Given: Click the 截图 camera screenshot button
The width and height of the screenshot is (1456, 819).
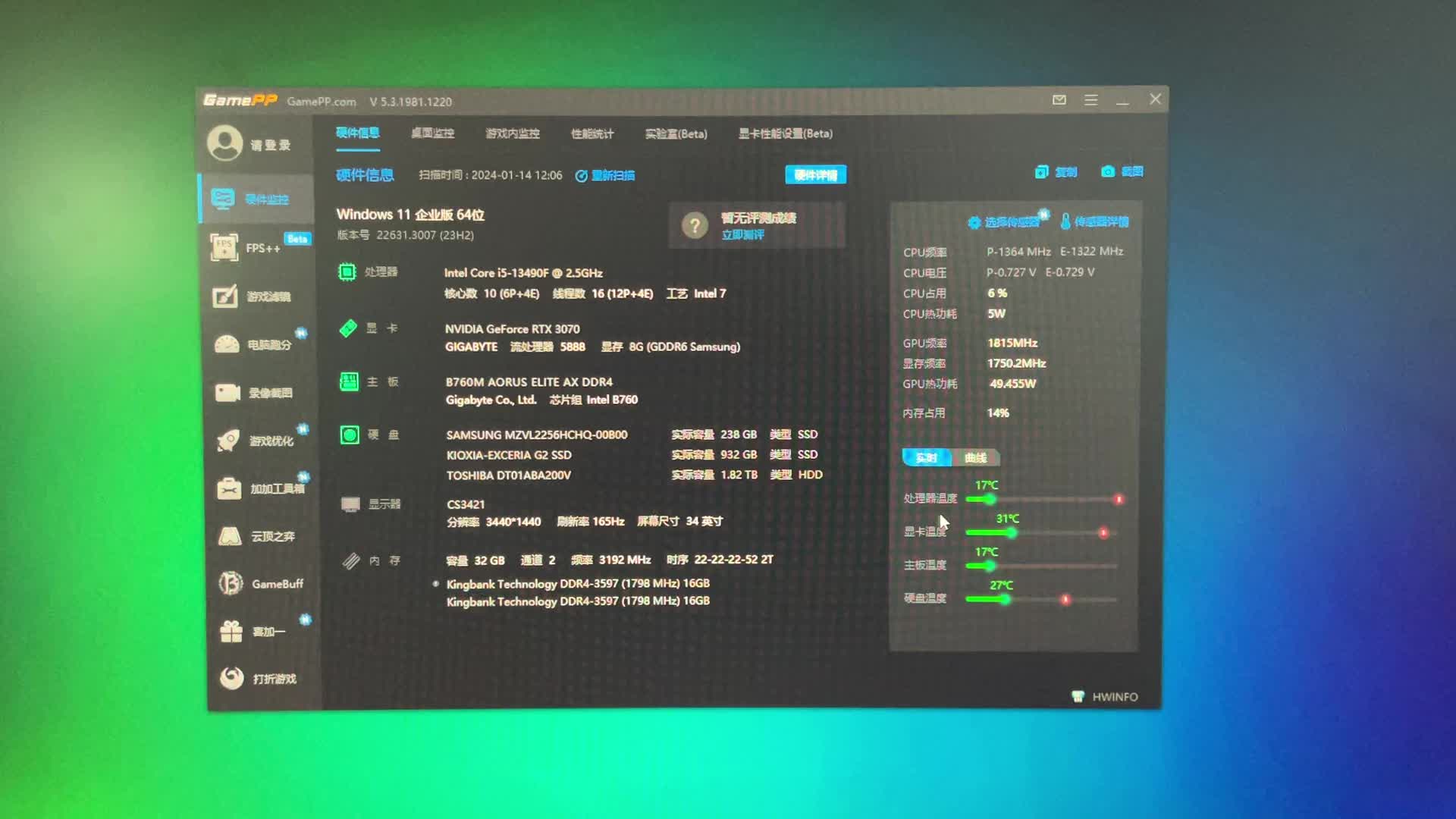Looking at the screenshot, I should point(1122,171).
